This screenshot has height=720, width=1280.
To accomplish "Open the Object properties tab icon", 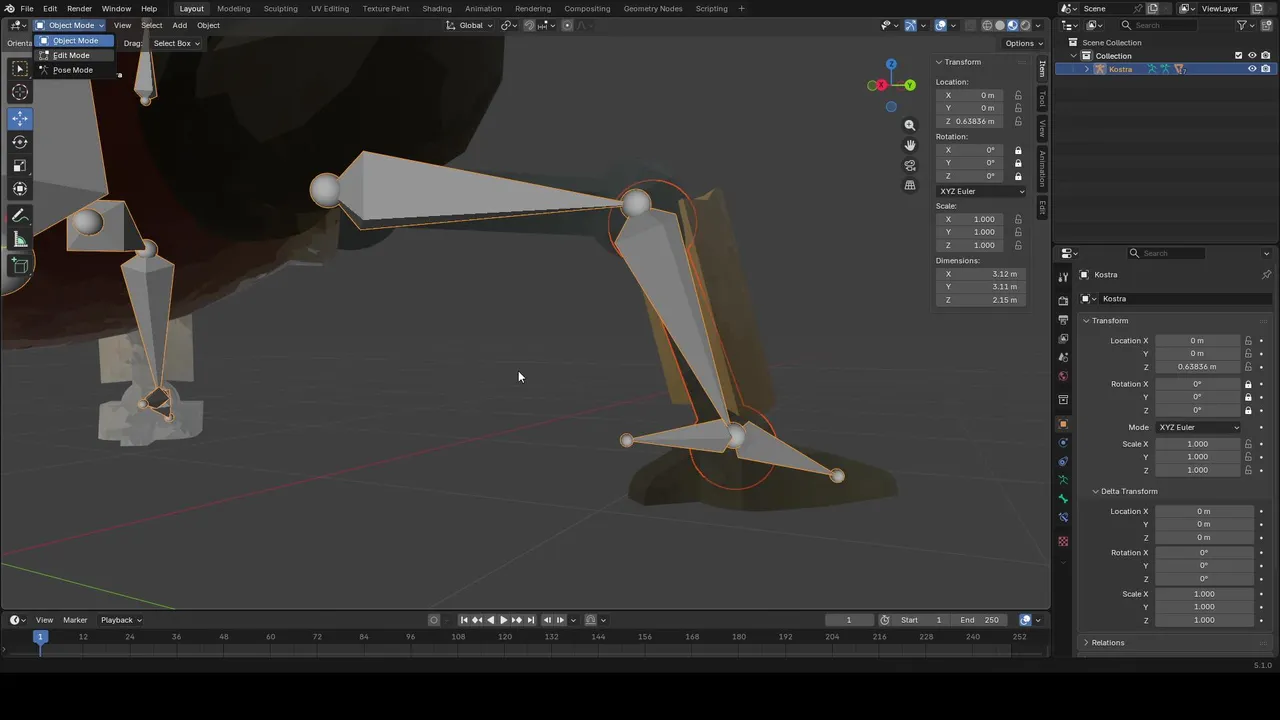I will pyautogui.click(x=1063, y=424).
